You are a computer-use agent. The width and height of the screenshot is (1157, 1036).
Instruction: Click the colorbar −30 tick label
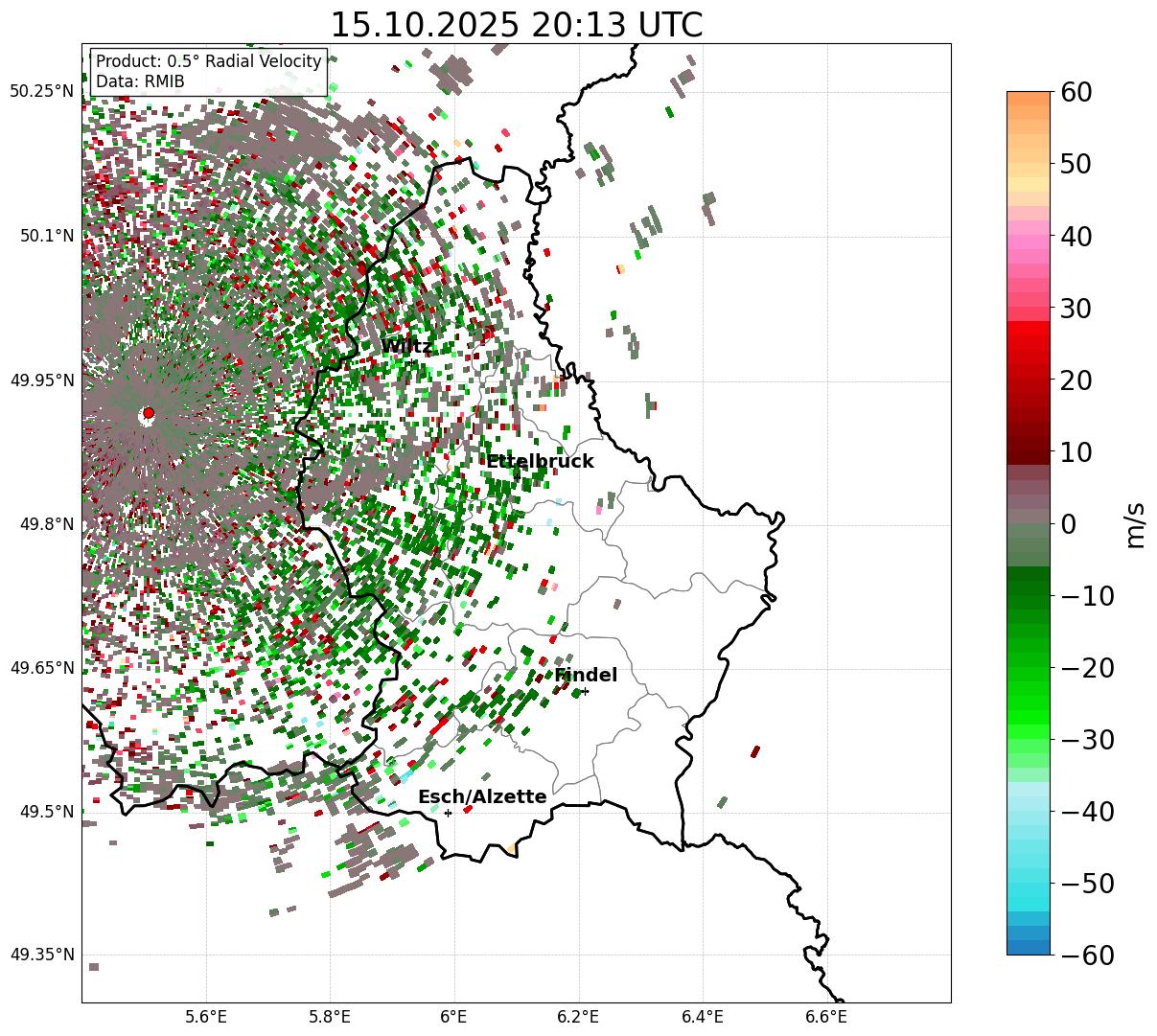[1087, 740]
